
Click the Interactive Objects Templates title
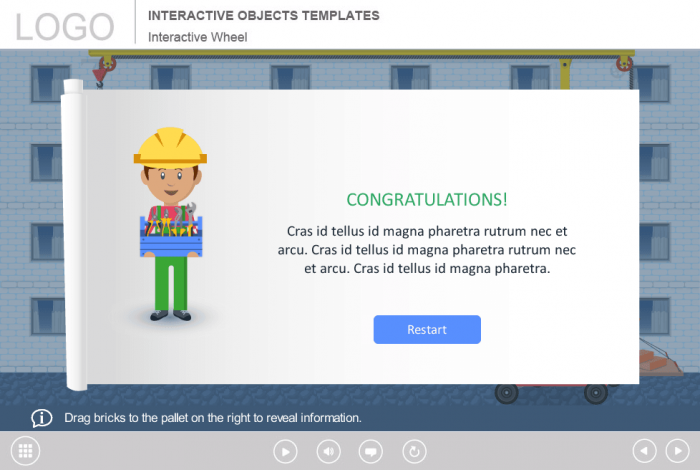pos(263,16)
